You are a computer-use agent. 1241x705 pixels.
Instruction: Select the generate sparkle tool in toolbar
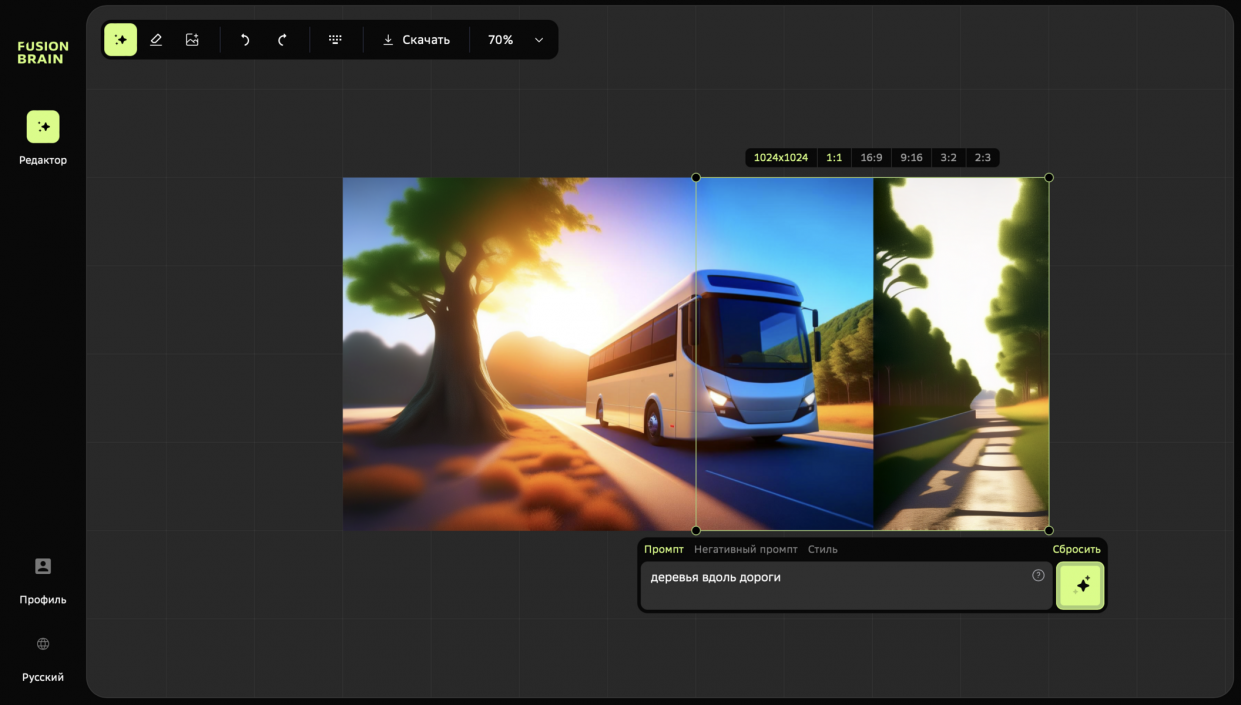120,40
